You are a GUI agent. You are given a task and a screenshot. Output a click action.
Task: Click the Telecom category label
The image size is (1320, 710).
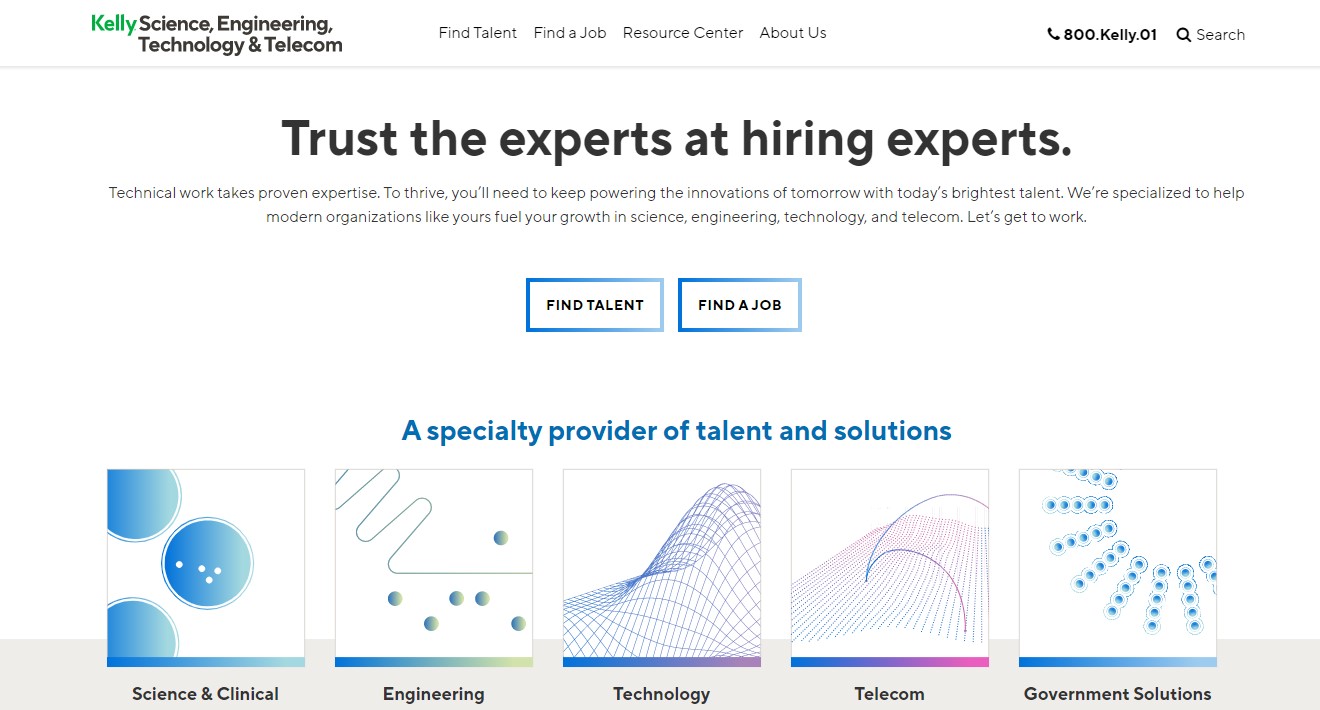(890, 694)
